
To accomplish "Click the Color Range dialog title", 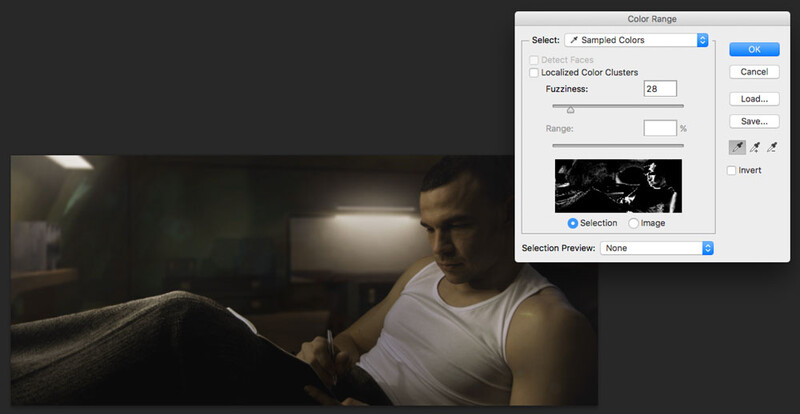I will [652, 19].
